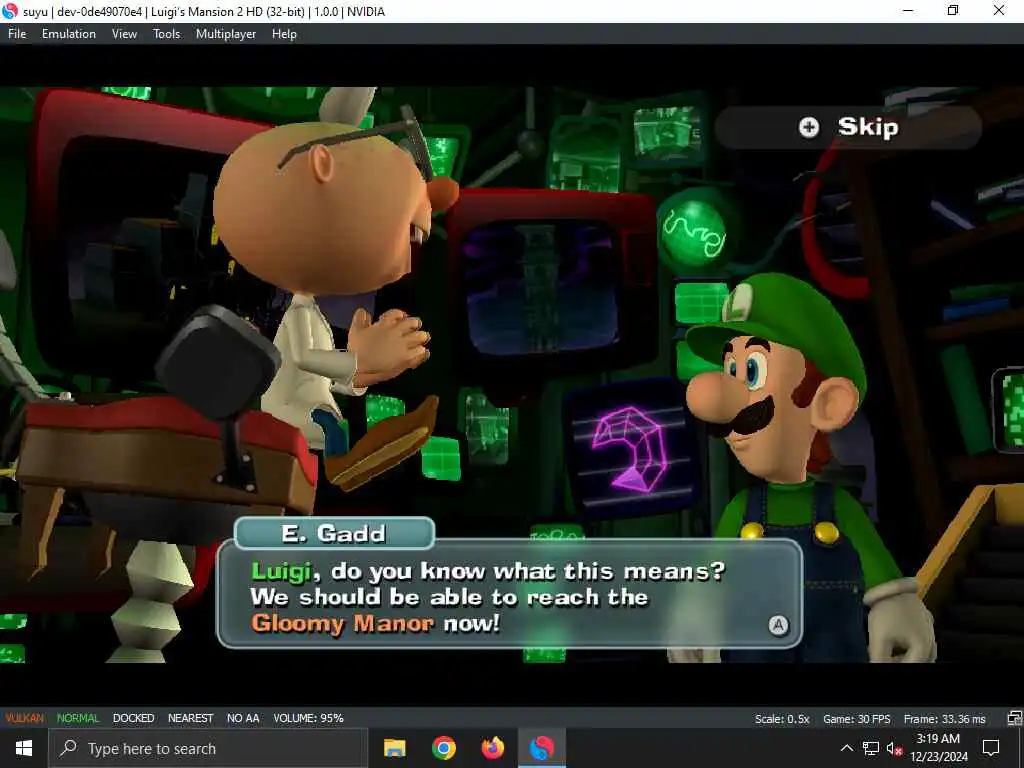Click the network status tray icon
1024x768 pixels.
(x=871, y=748)
